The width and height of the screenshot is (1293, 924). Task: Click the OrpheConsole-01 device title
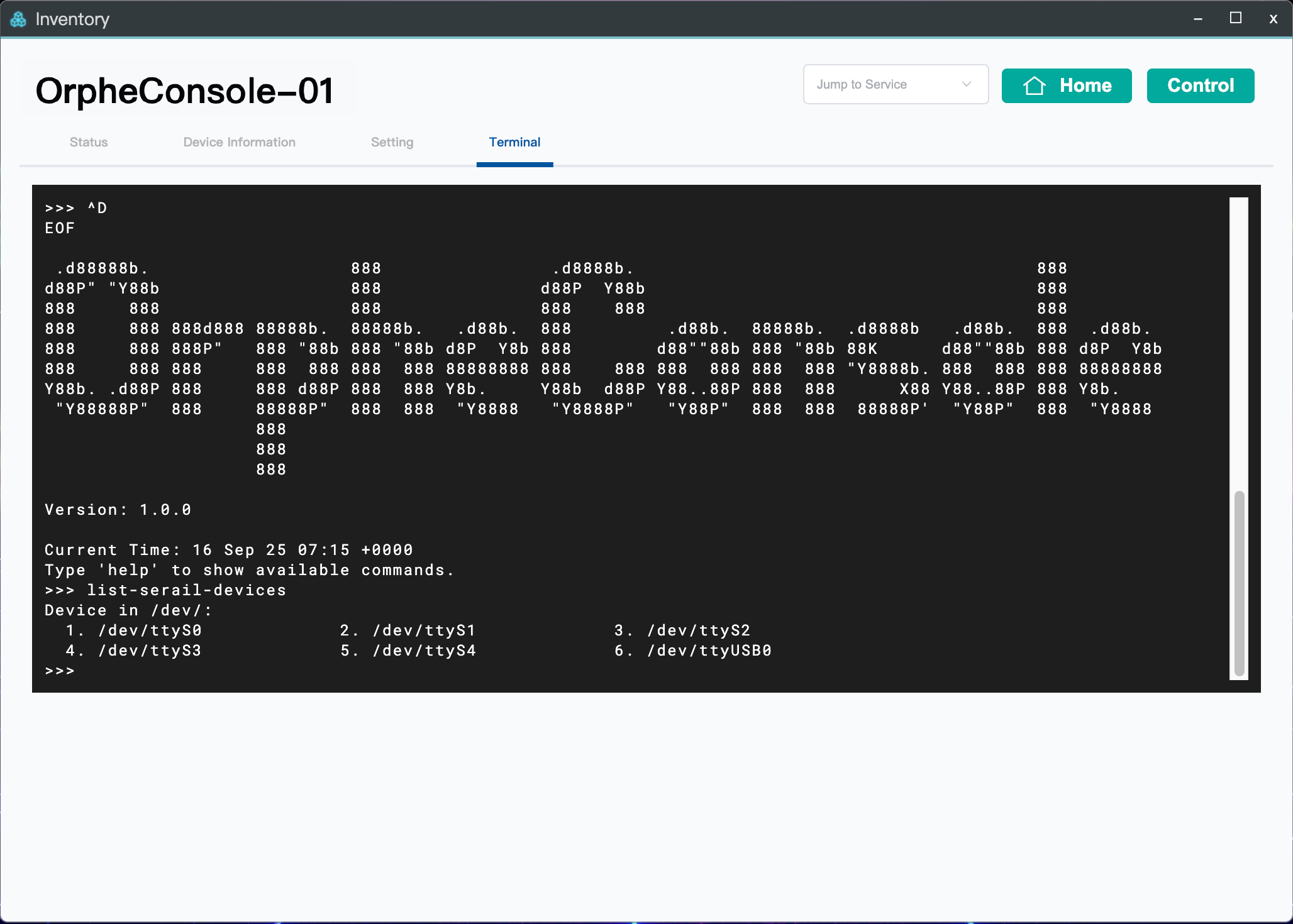coord(184,91)
